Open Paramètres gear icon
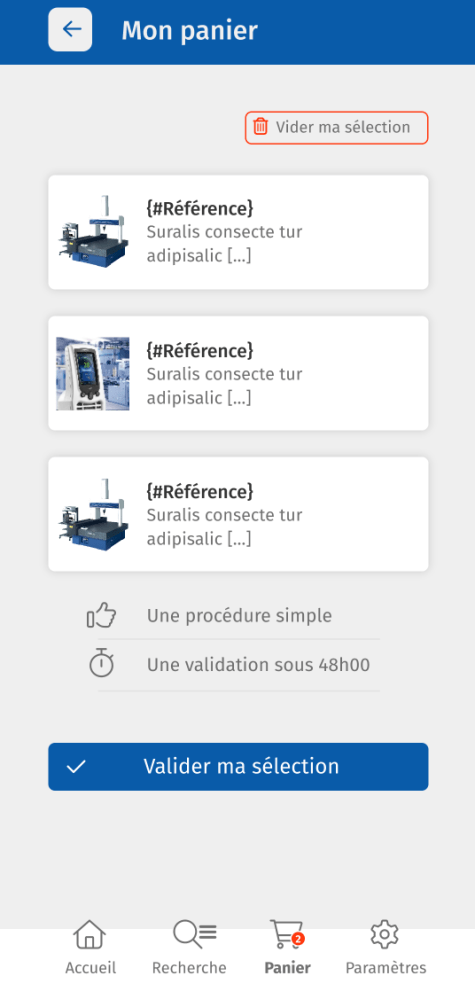This screenshot has height=999, width=475. pyautogui.click(x=385, y=934)
